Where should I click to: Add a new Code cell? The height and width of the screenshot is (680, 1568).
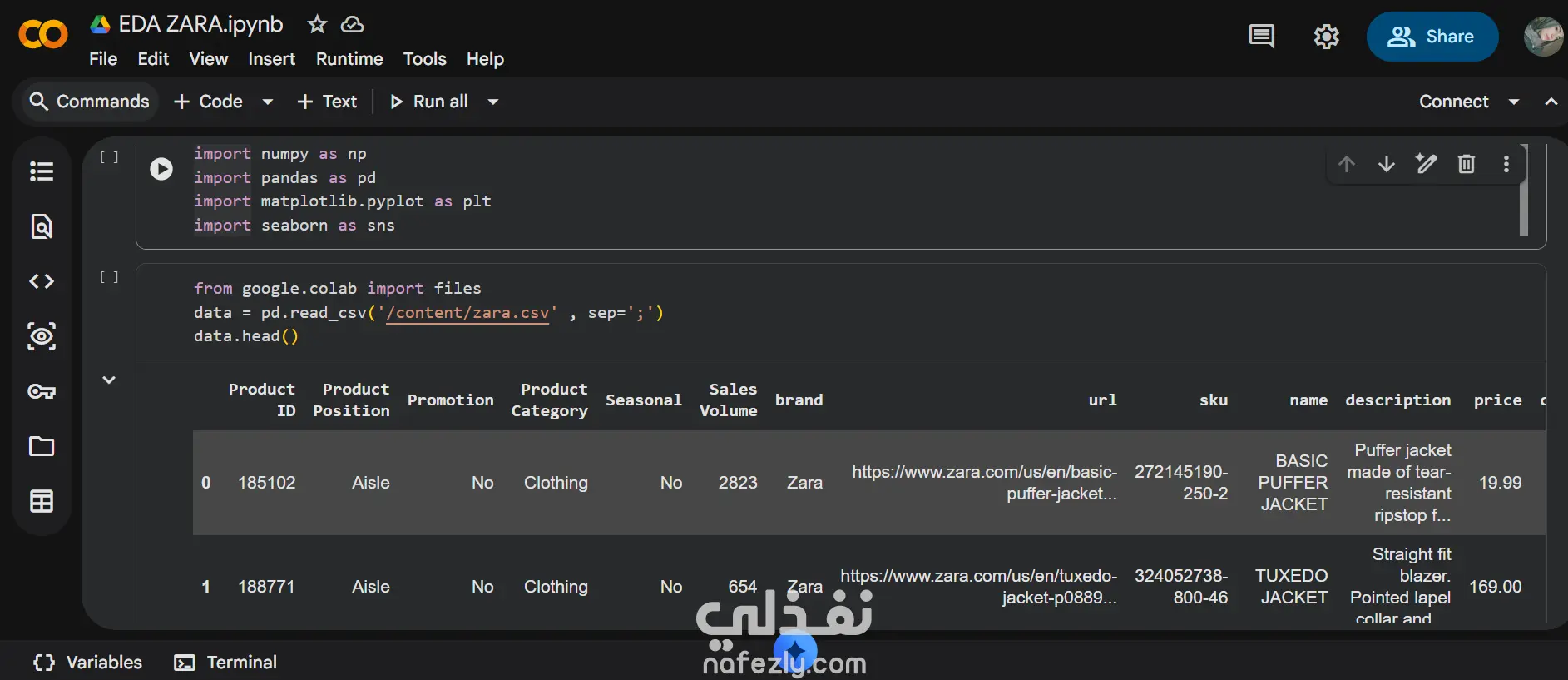208,102
